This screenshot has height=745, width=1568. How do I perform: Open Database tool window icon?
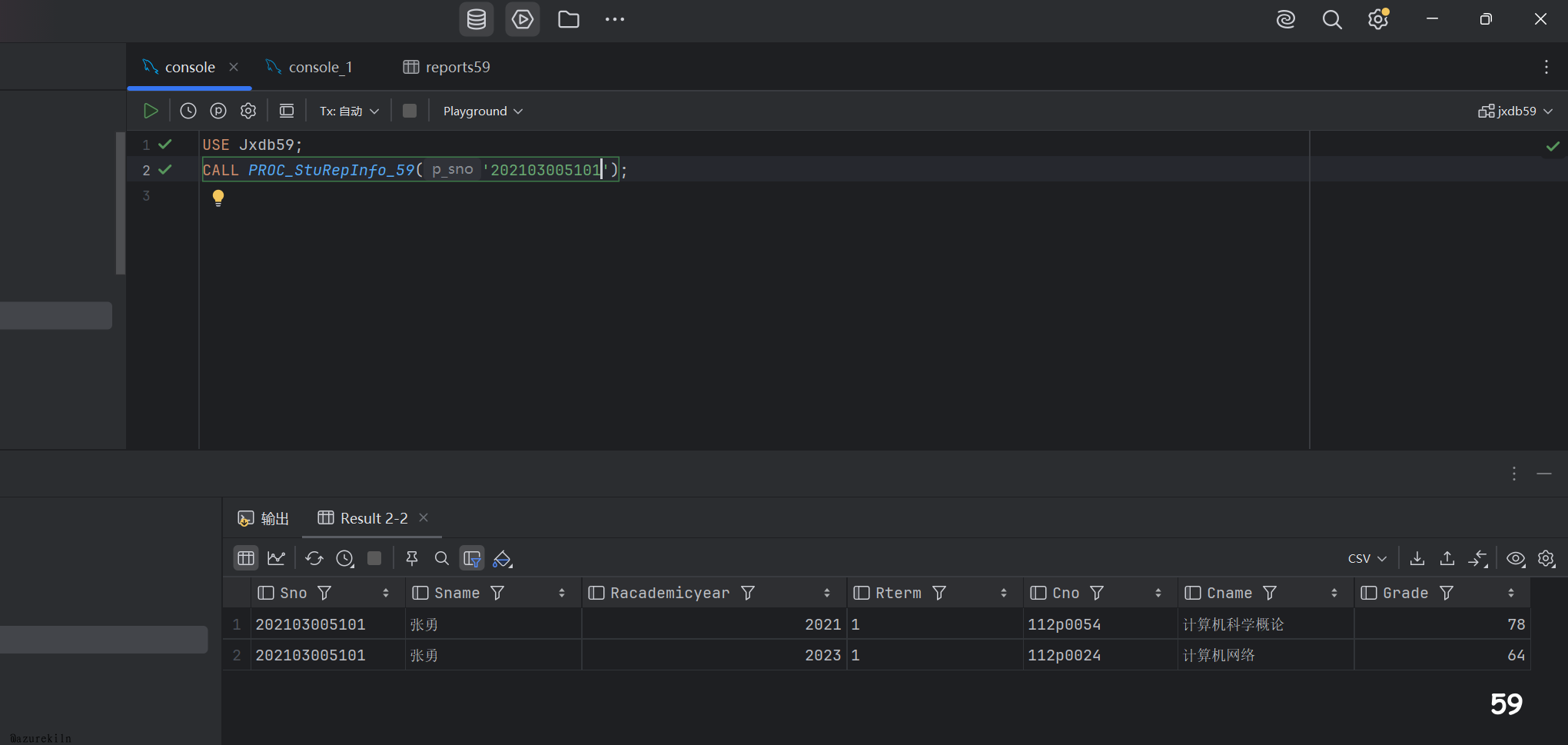(477, 19)
